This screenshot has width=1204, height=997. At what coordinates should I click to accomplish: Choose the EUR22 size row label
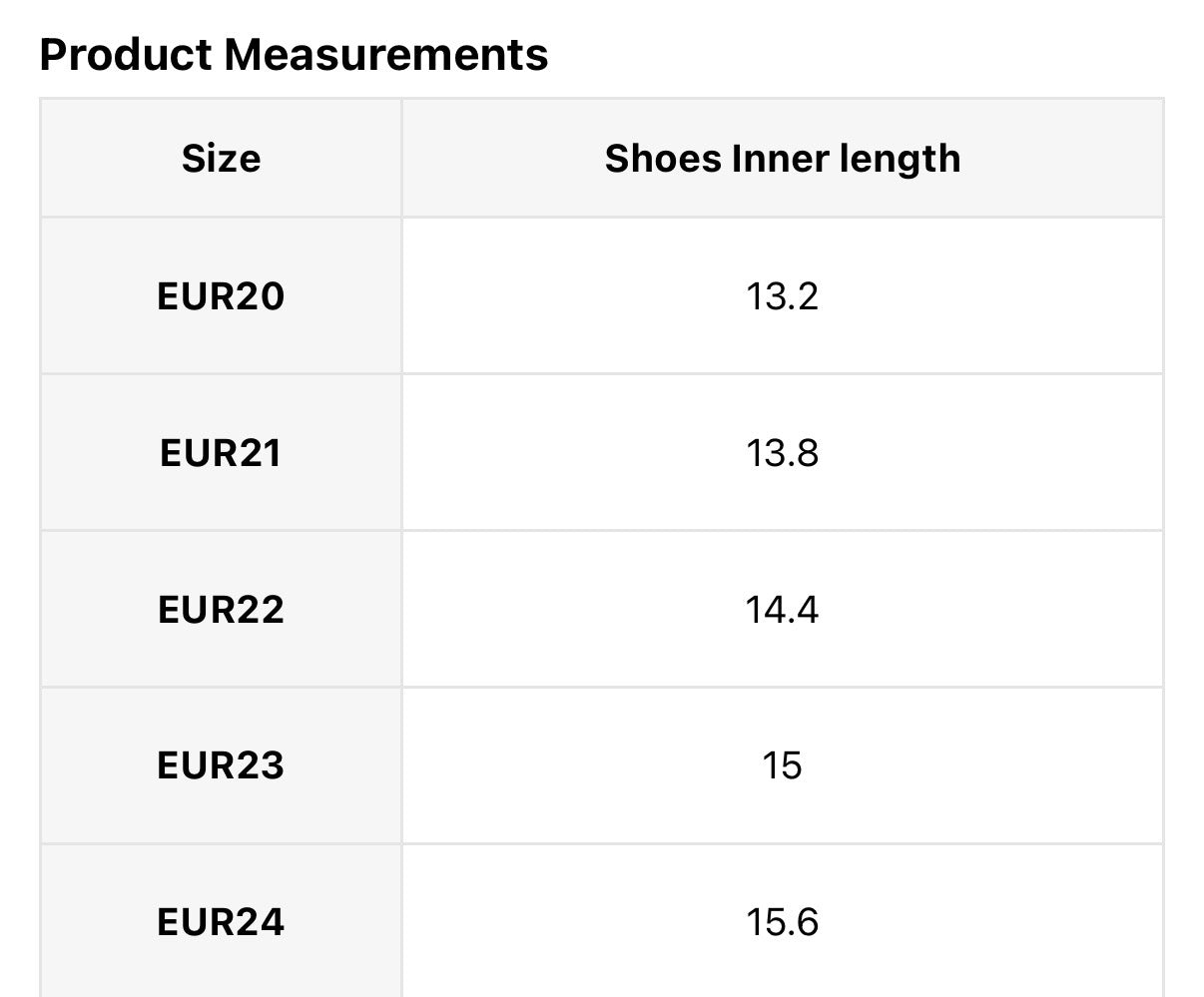(221, 610)
